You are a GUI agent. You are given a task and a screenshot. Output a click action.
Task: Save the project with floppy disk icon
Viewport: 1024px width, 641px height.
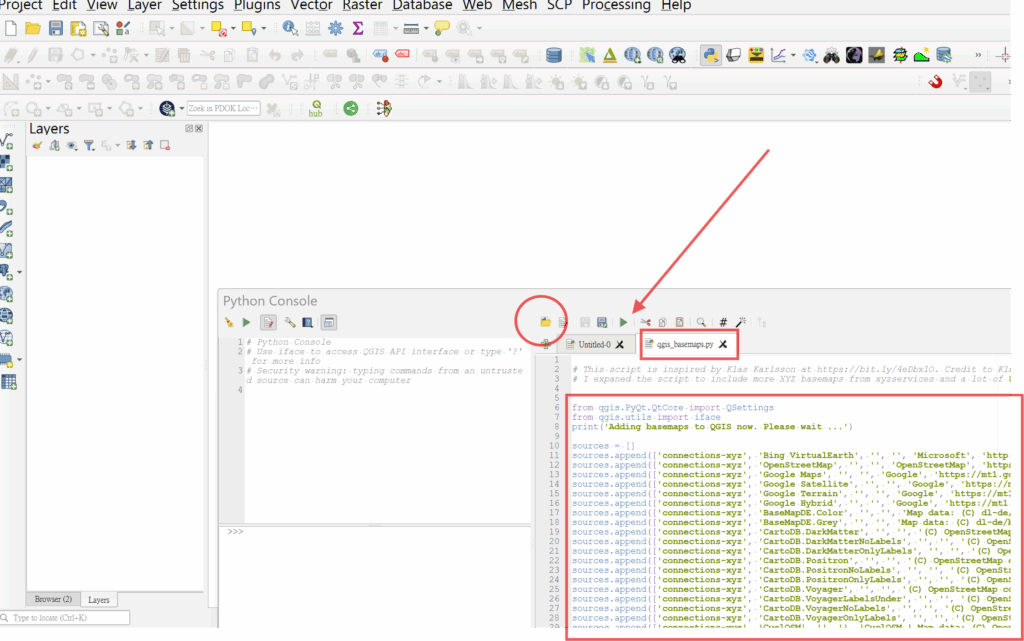[56, 29]
